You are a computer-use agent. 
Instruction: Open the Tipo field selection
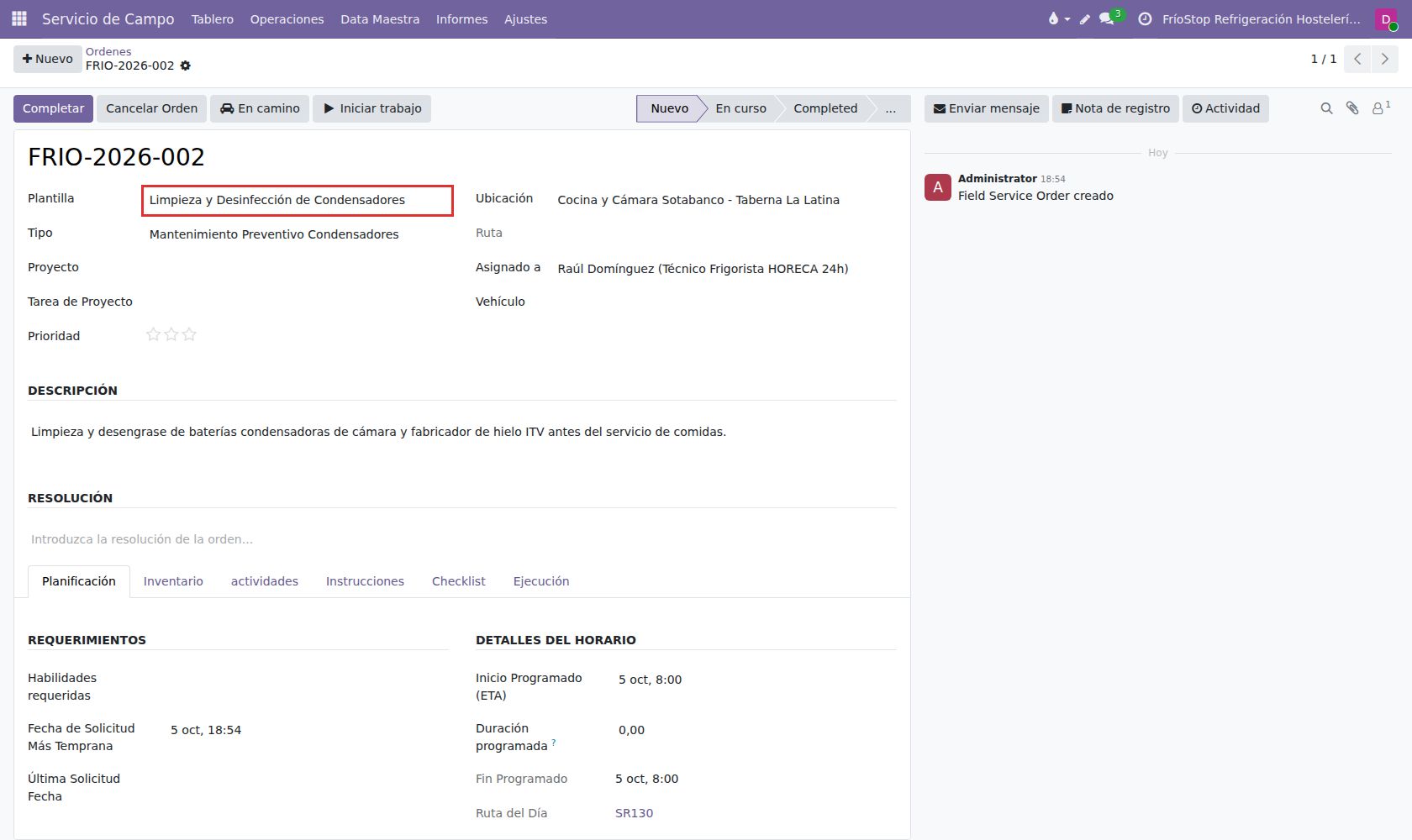[298, 234]
